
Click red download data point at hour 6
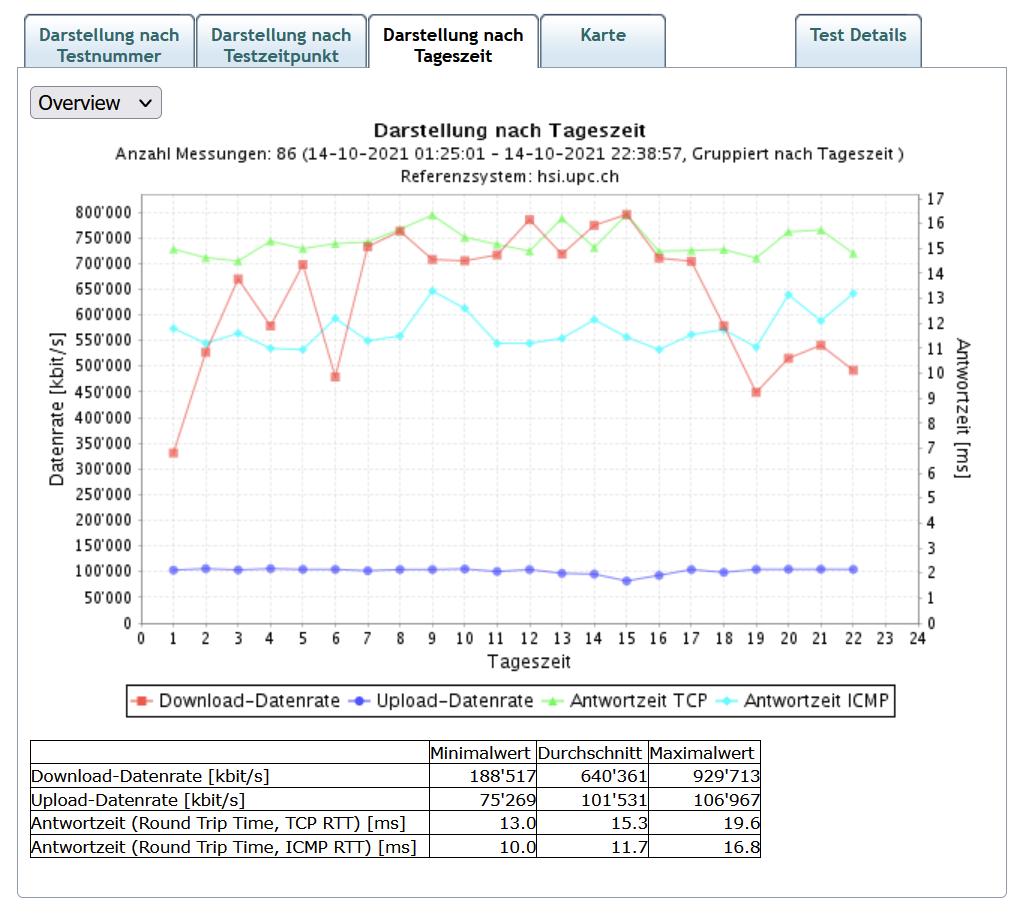coord(335,377)
